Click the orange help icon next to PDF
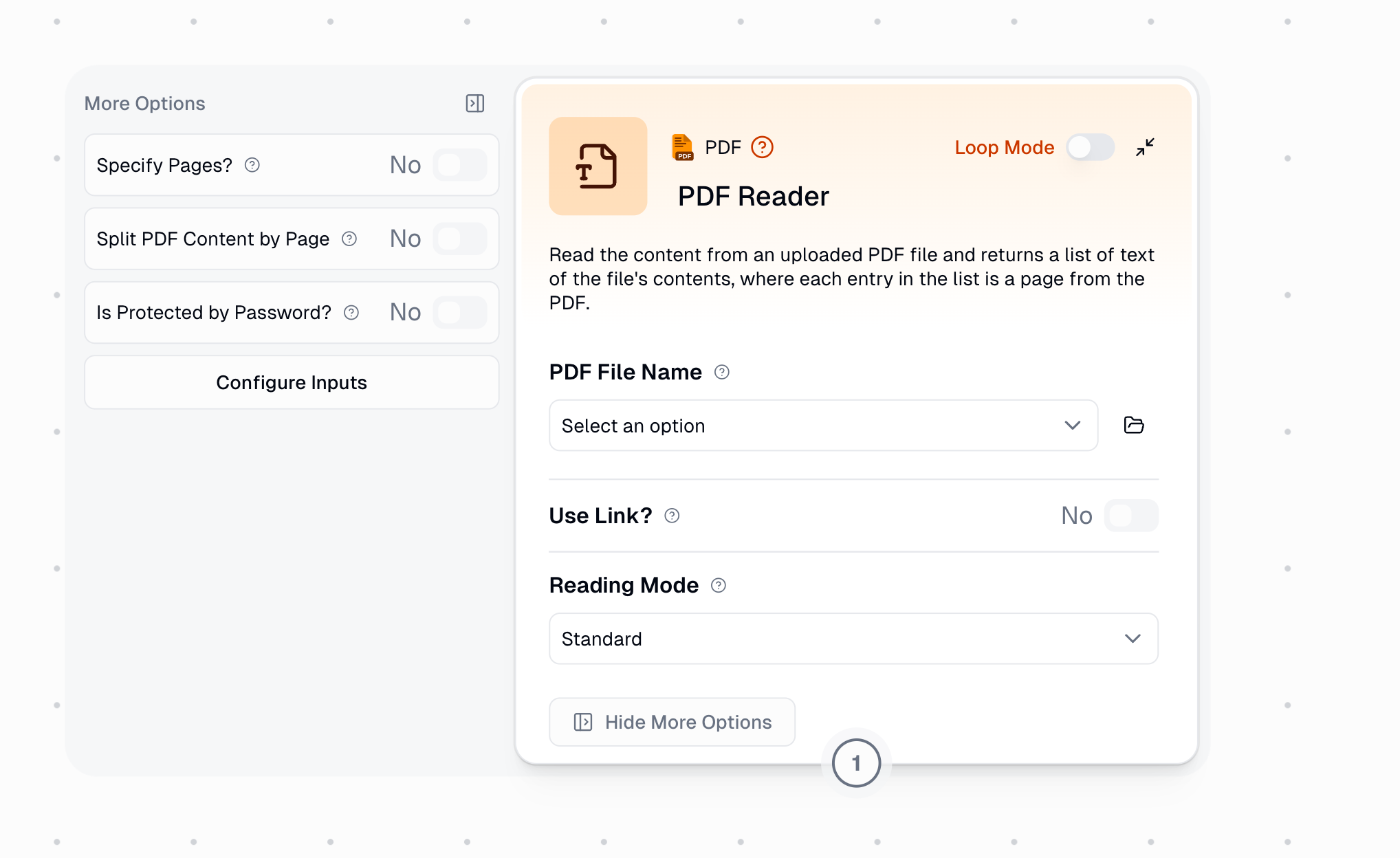 tap(762, 147)
